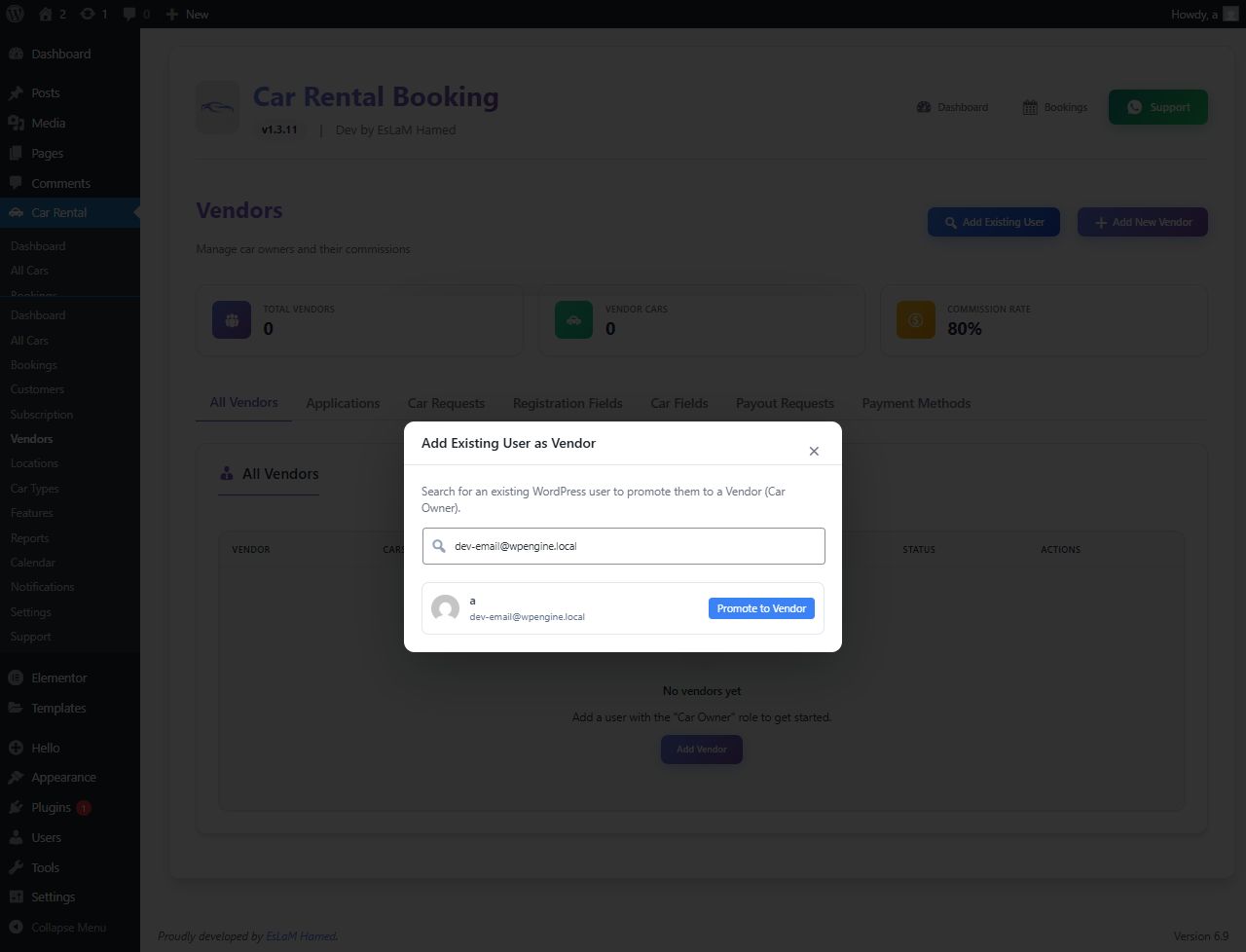The height and width of the screenshot is (952, 1246).
Task: Collapse the WordPress admin menu
Action: click(68, 928)
